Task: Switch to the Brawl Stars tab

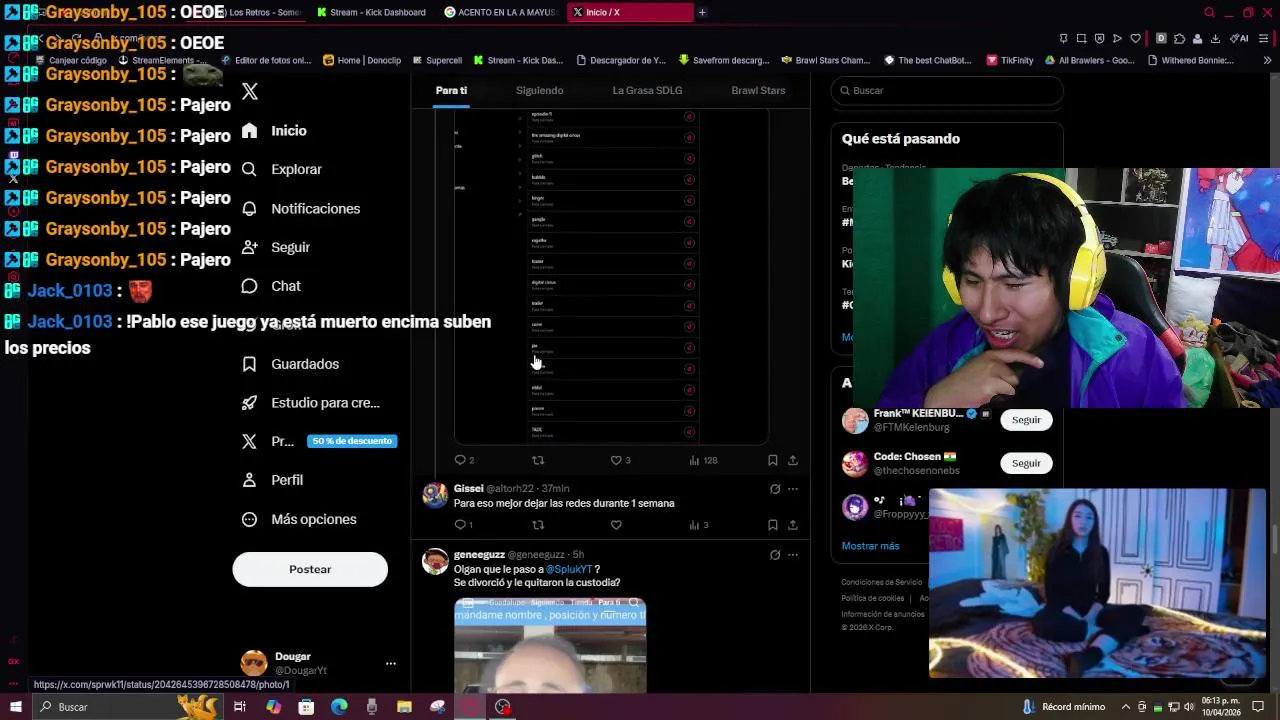Action: click(x=758, y=90)
